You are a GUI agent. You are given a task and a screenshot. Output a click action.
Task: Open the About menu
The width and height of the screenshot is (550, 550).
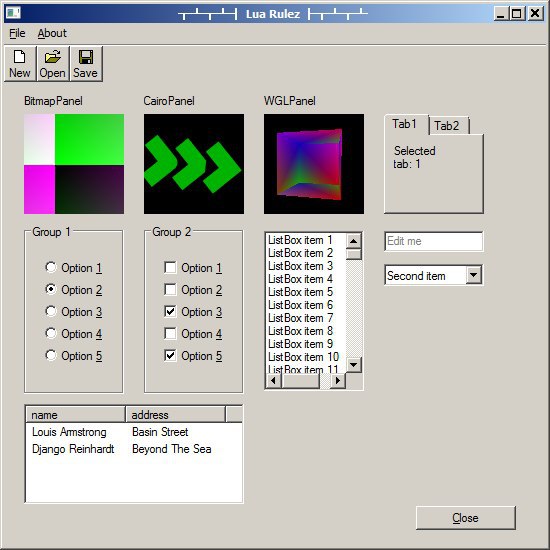tap(52, 33)
